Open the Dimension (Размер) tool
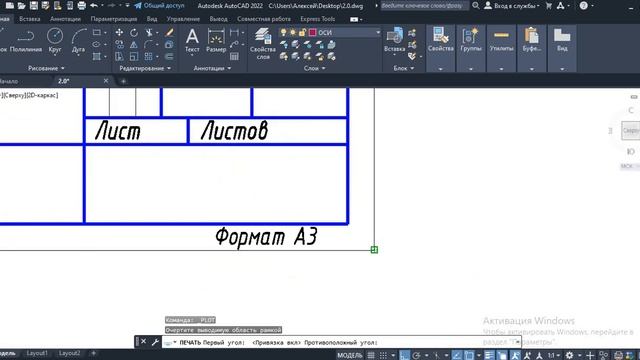The height and width of the screenshot is (360, 640). (216, 41)
